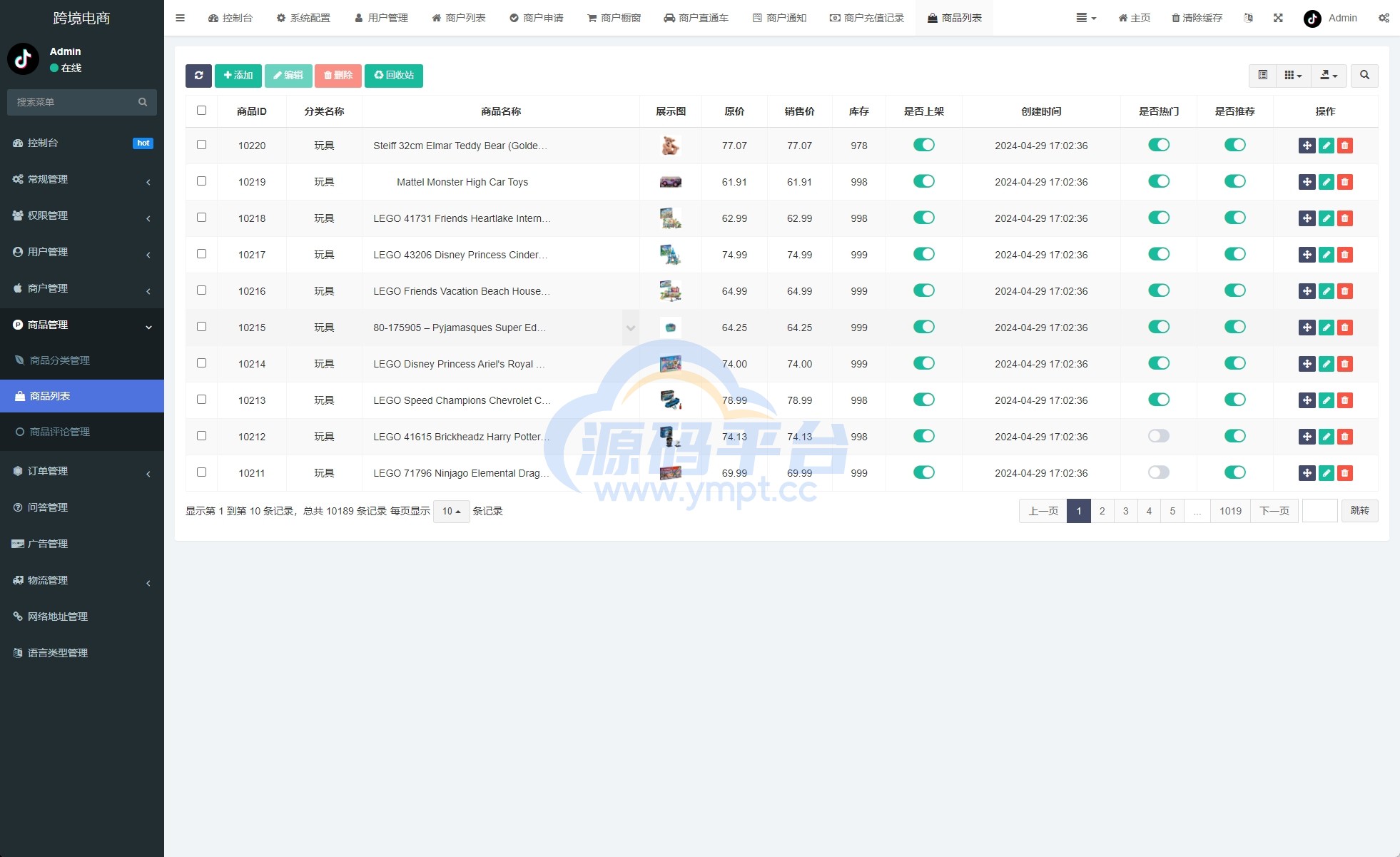Screen dimensions: 1400x857
Task: Expand 常规管理 sidebar menu
Action: click(x=82, y=180)
